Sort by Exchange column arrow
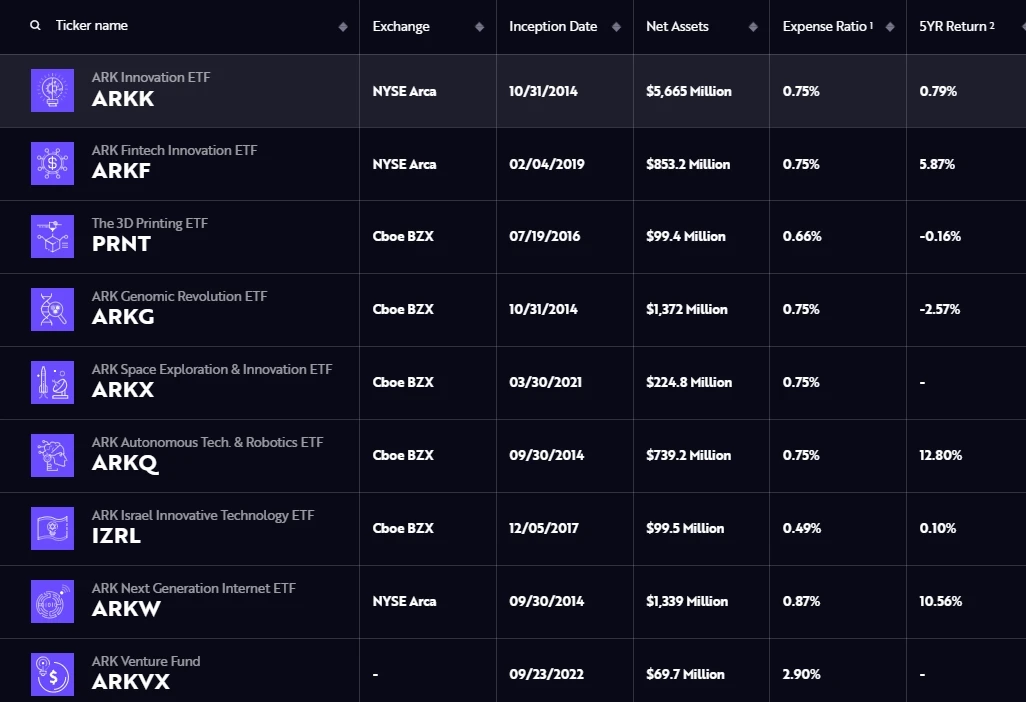Viewport: 1026px width, 702px height. (480, 27)
